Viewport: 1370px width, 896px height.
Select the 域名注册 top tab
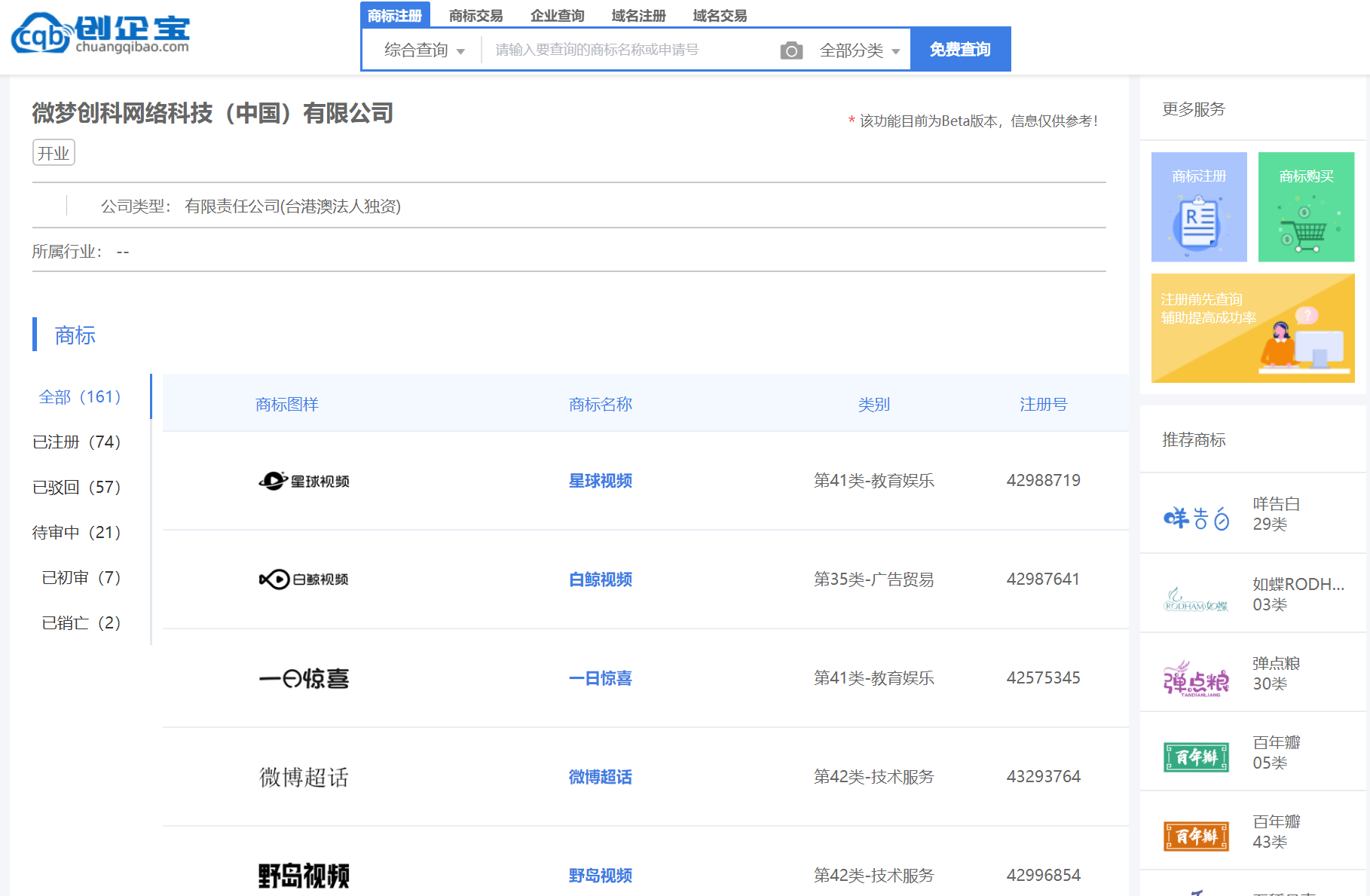click(x=638, y=15)
